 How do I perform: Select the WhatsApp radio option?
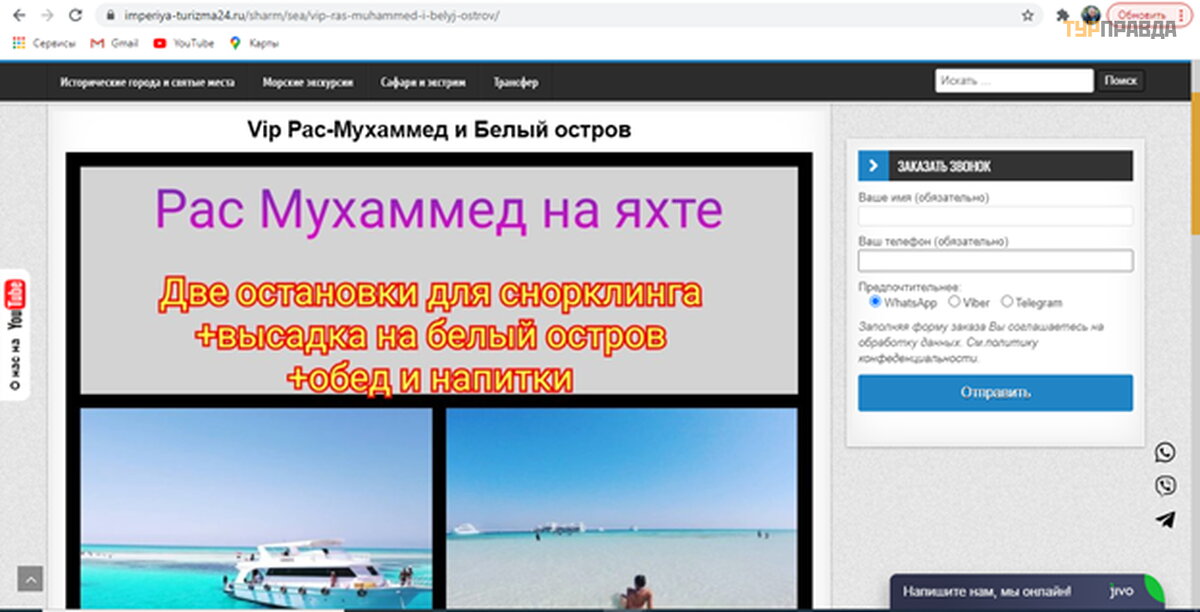(x=875, y=301)
